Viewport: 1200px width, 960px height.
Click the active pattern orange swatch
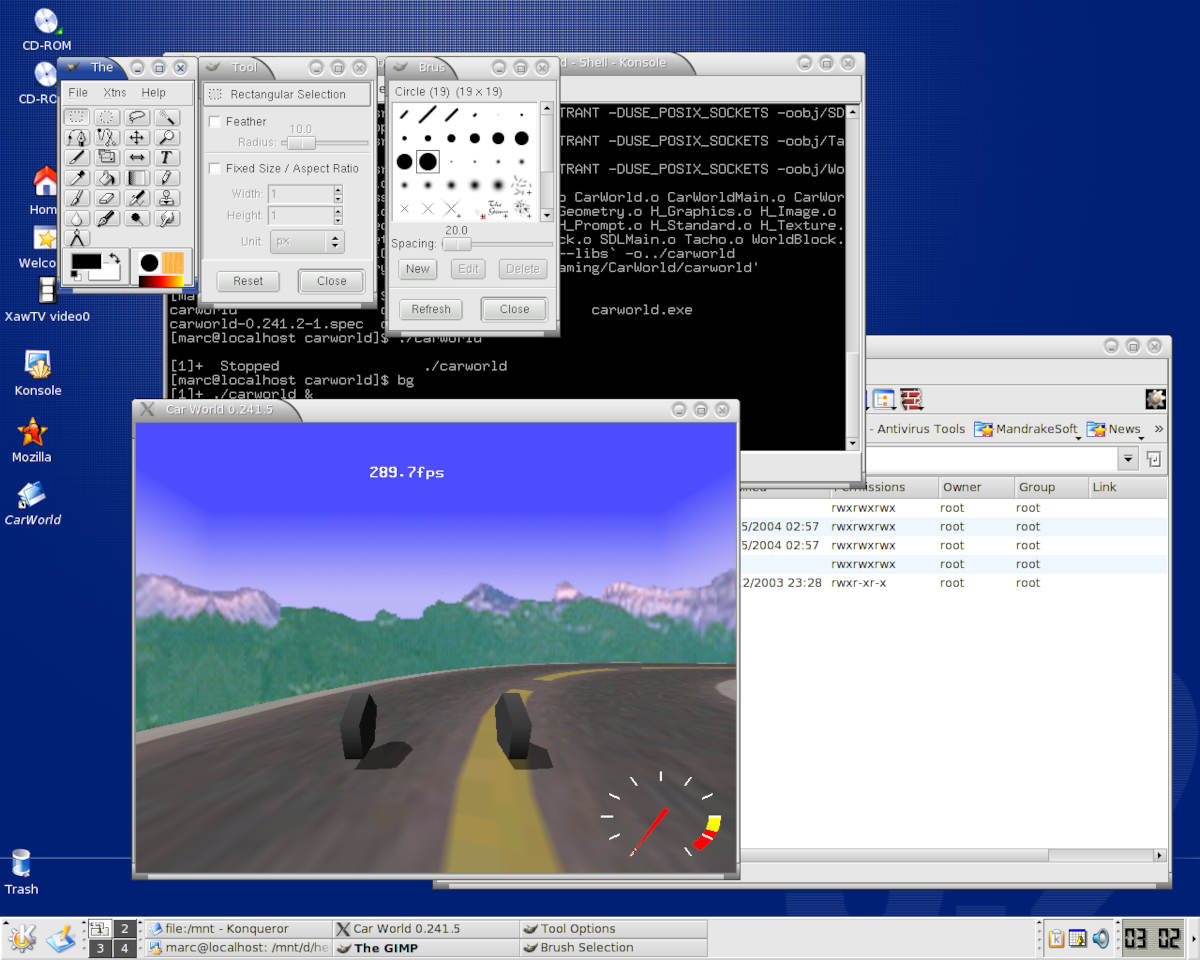pos(173,263)
